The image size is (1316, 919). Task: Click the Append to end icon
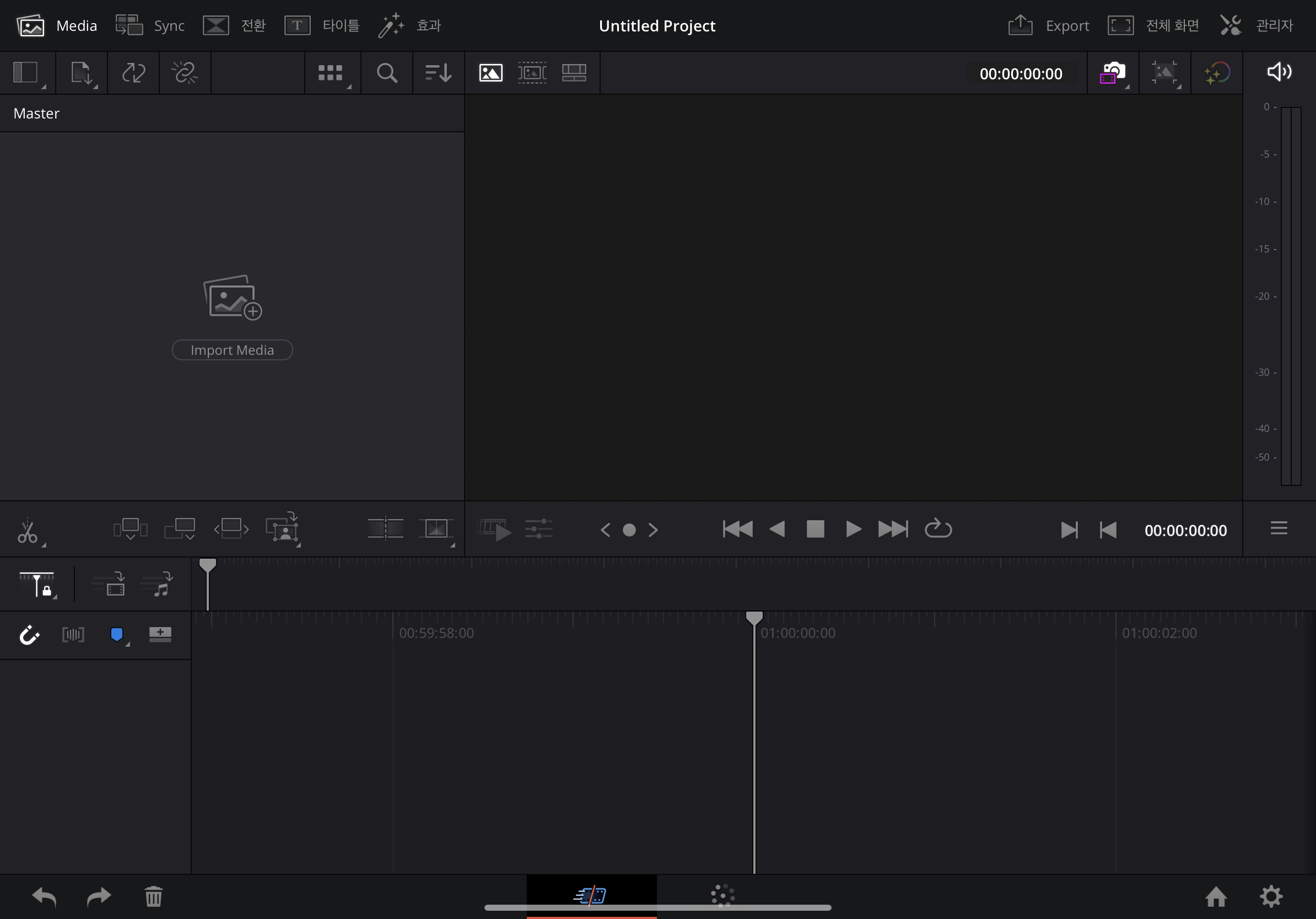tap(180, 528)
